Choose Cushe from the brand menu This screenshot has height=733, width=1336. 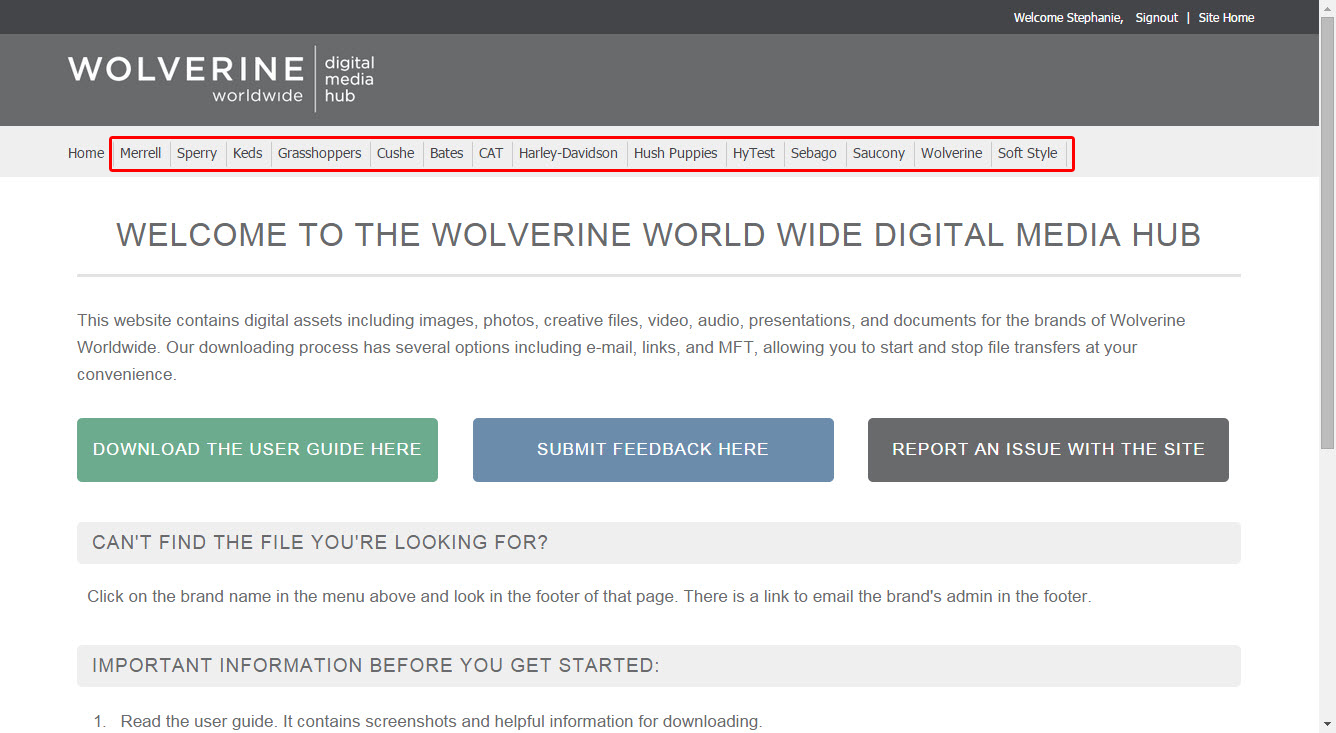[x=395, y=153]
